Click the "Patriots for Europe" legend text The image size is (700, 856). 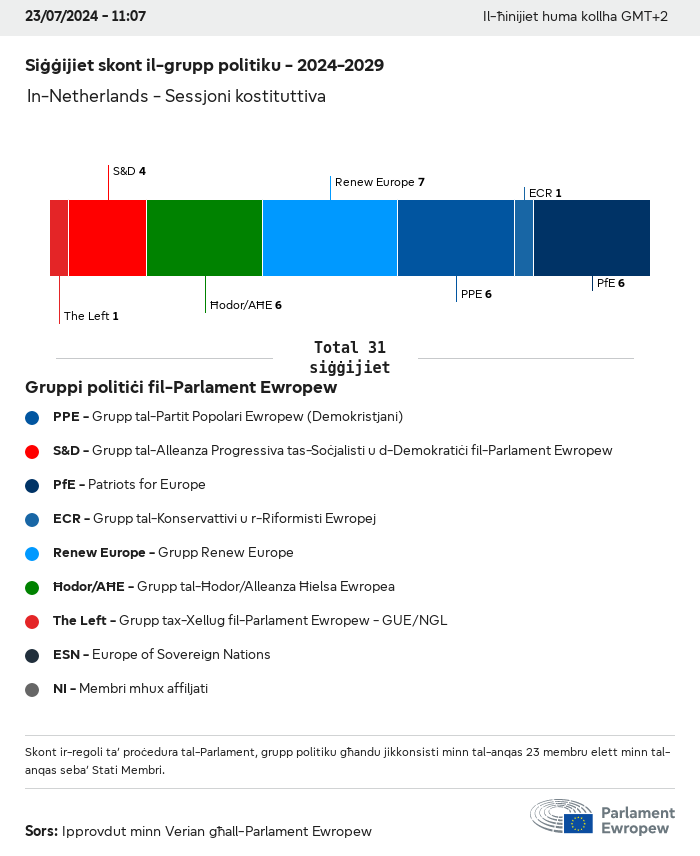146,485
